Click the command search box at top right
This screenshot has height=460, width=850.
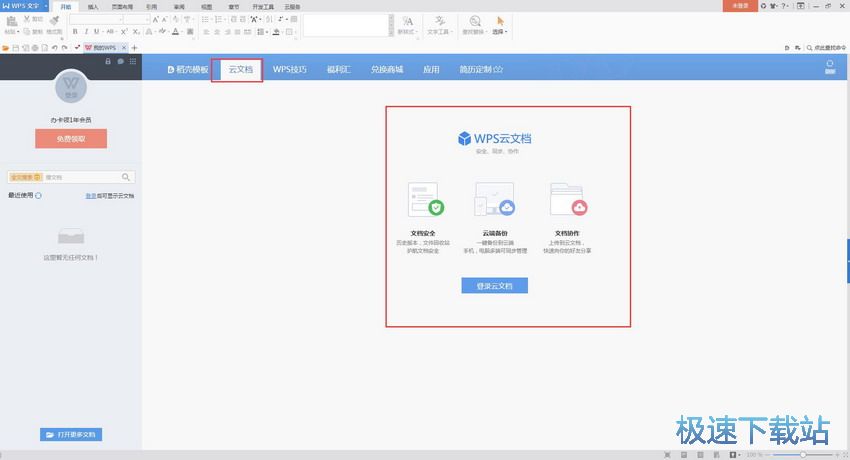[826, 48]
